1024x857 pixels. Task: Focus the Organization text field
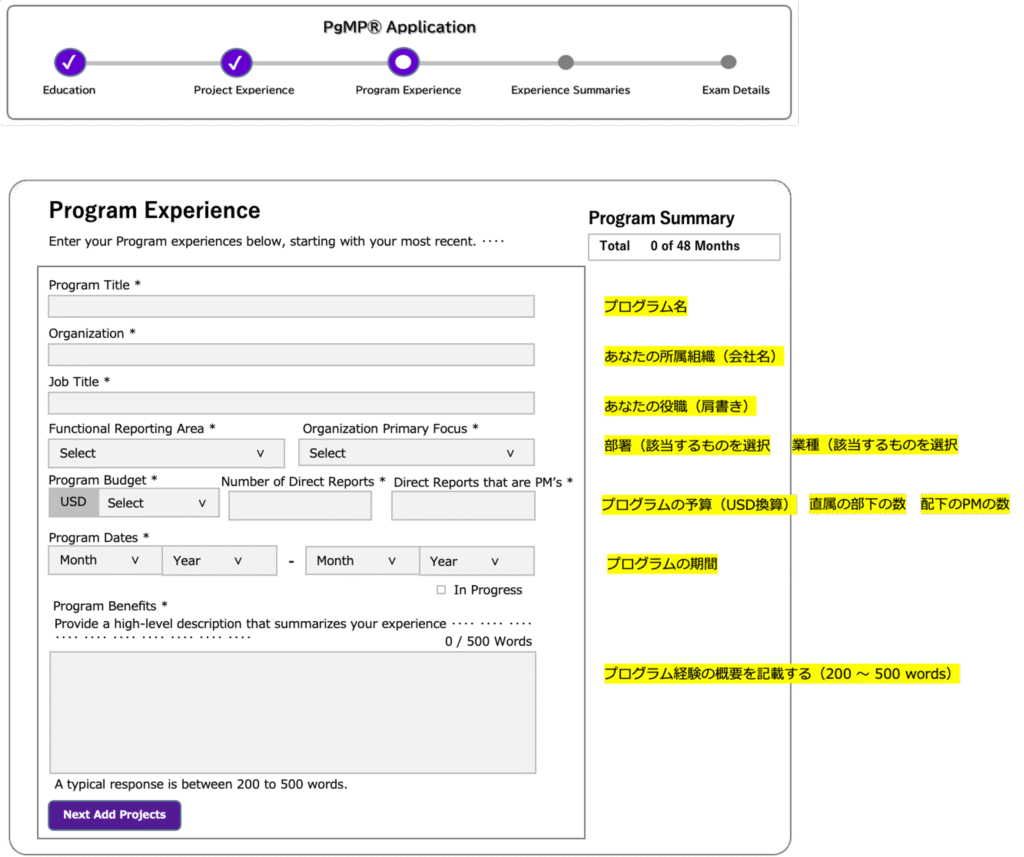click(291, 355)
